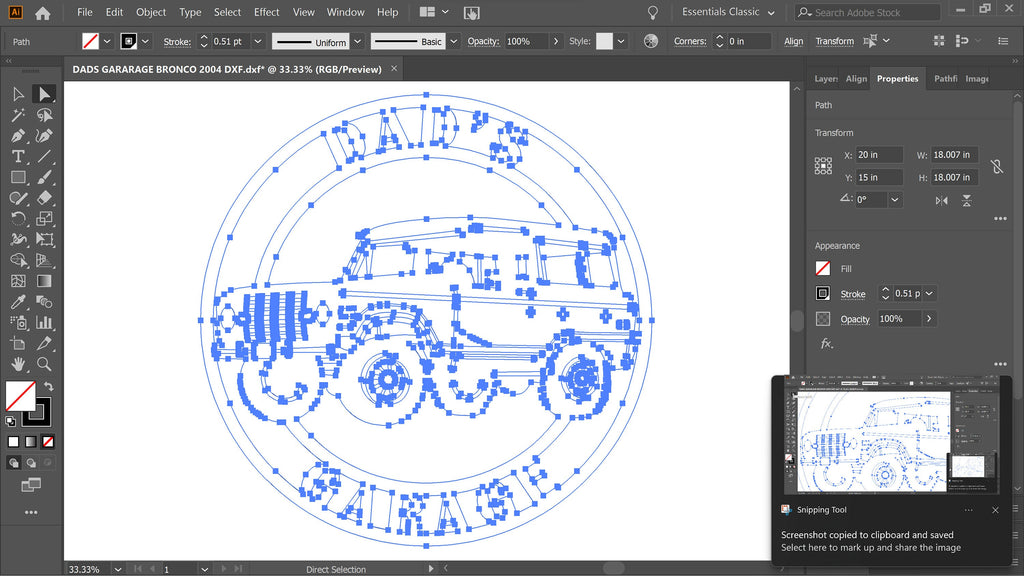Select the Symbol Sprayer tool
This screenshot has height=576, width=1024.
click(18, 323)
